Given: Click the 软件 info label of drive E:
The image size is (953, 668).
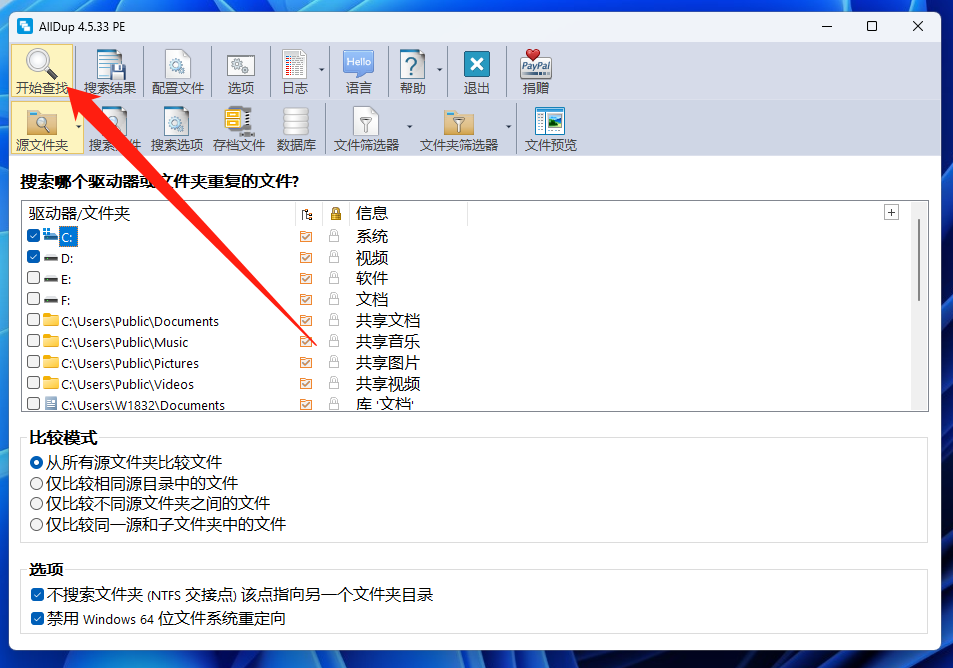Looking at the screenshot, I should point(371,278).
